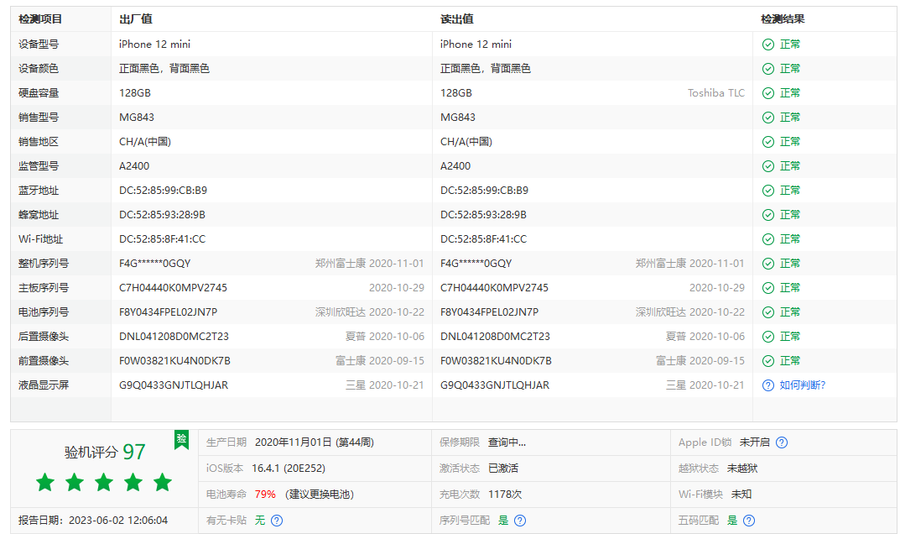This screenshot has width=900, height=534.
Task: Open the help icon beside 序列号匹配 是
Action: [x=520, y=520]
